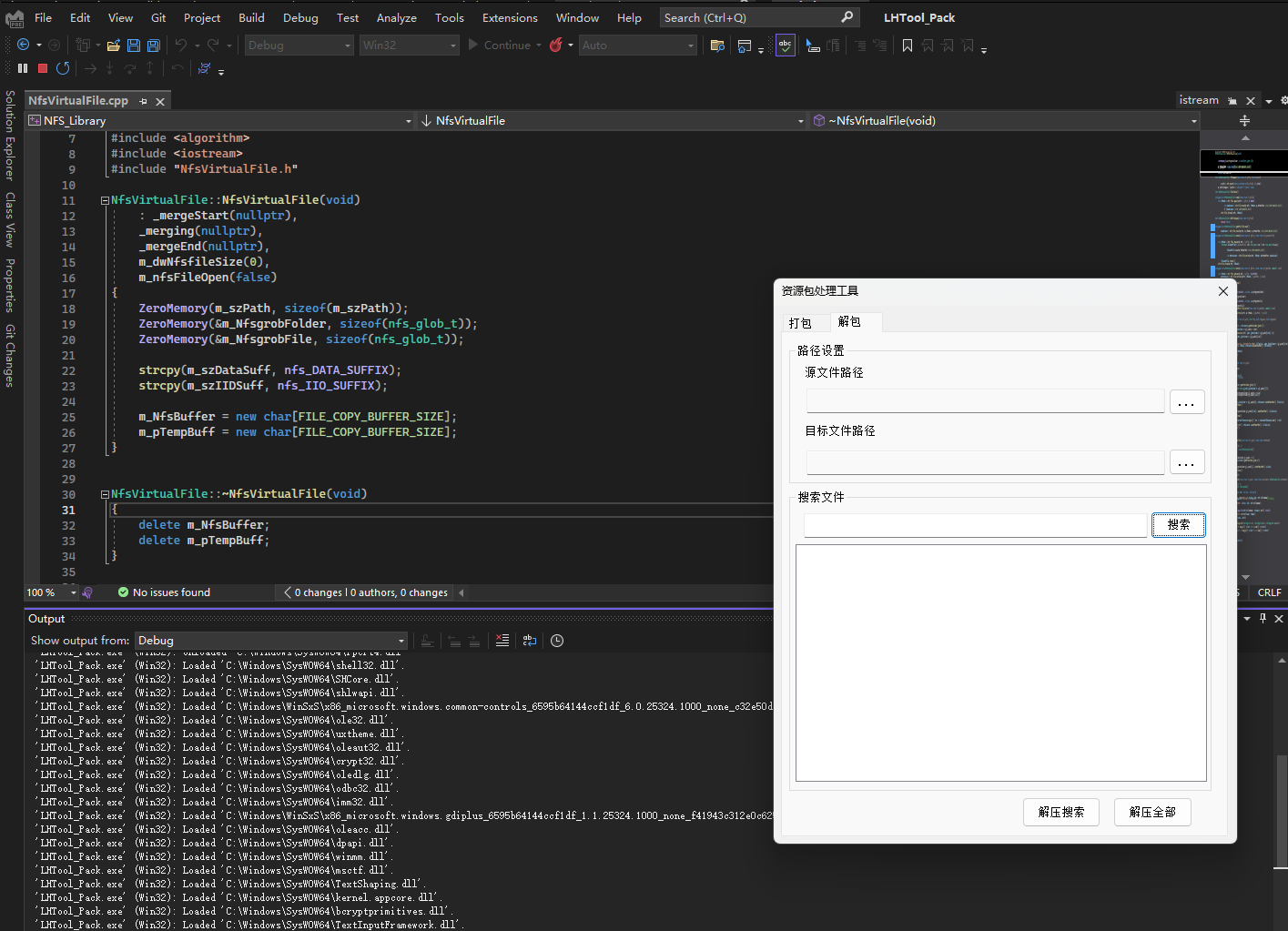Open the Analyze menu

coord(396,17)
